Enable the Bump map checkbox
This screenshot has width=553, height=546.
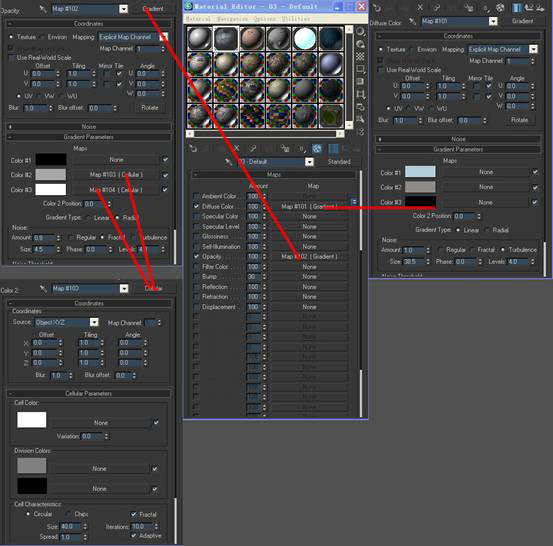pos(196,277)
